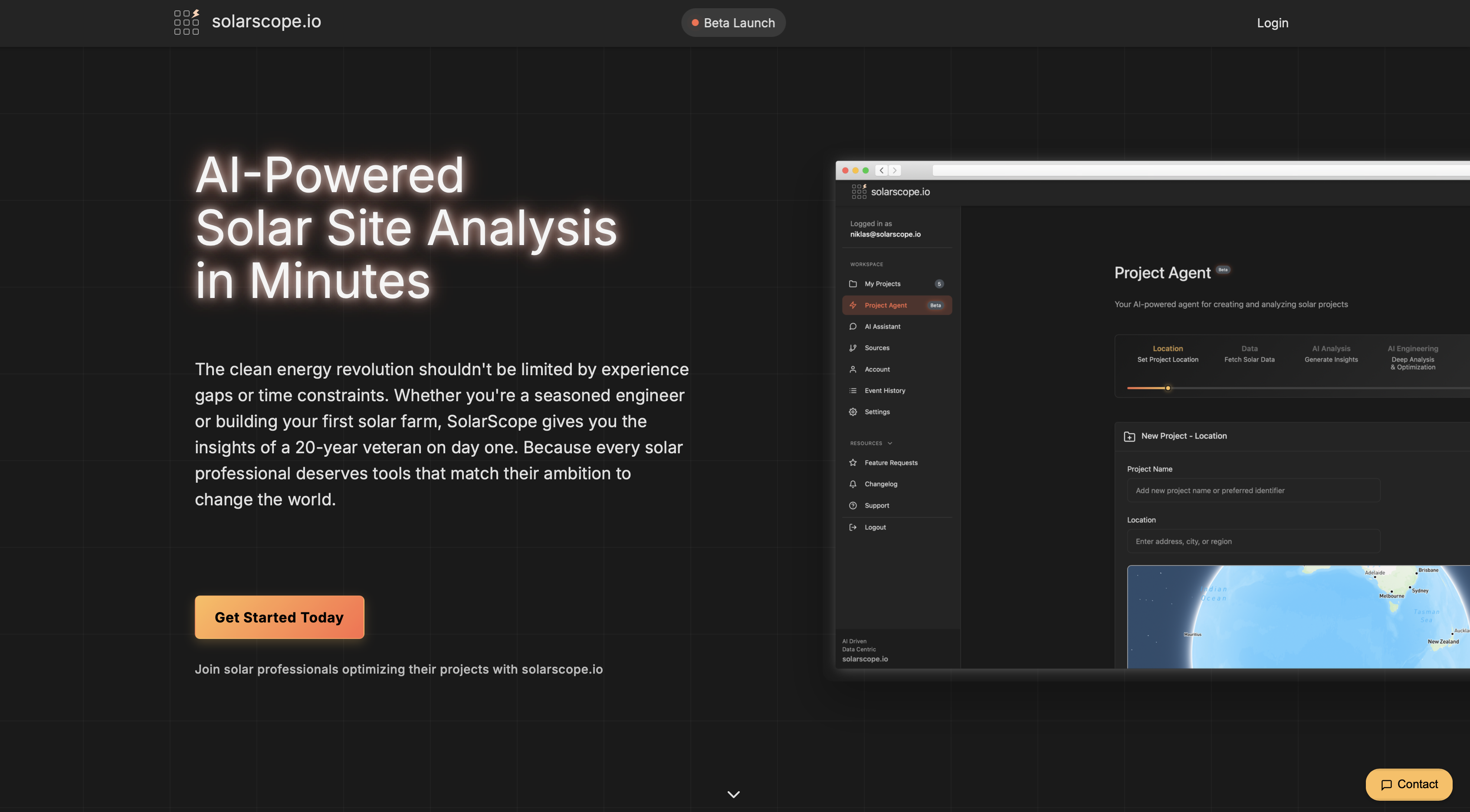Open Settings sidebar entry
Image resolution: width=1470 pixels, height=812 pixels.
pos(897,412)
